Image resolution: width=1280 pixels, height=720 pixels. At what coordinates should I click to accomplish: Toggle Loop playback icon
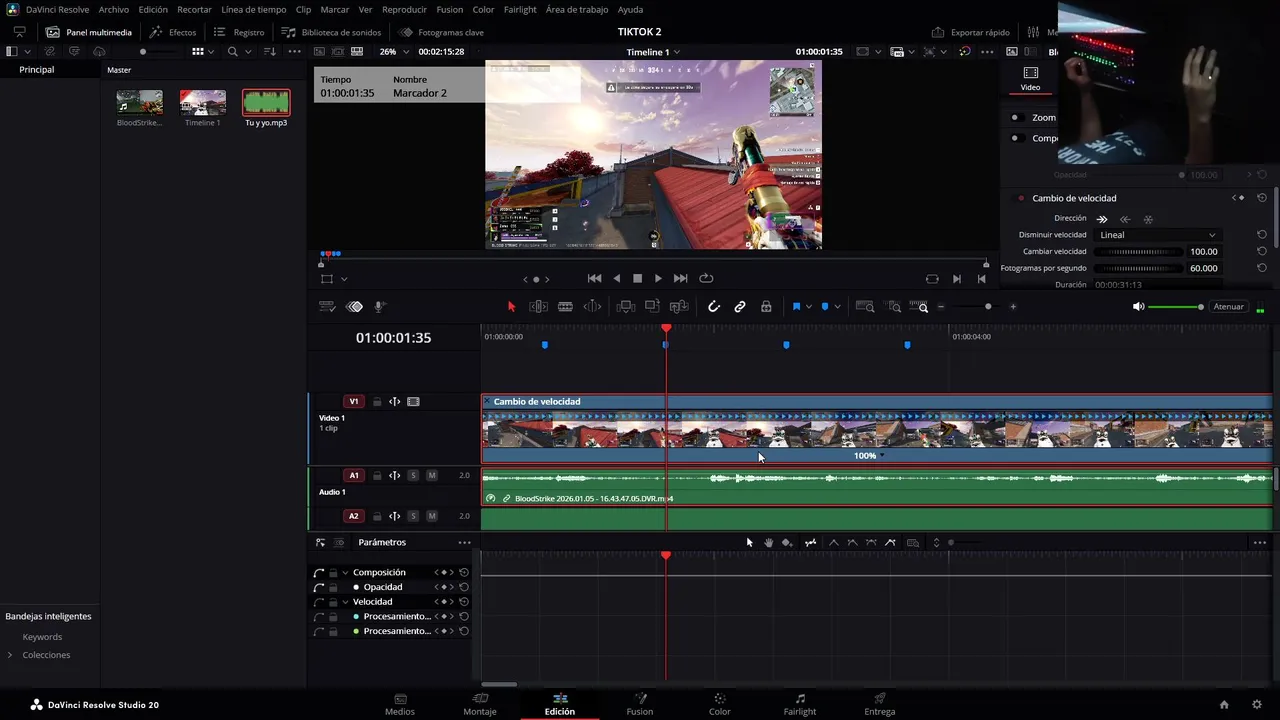pos(706,279)
